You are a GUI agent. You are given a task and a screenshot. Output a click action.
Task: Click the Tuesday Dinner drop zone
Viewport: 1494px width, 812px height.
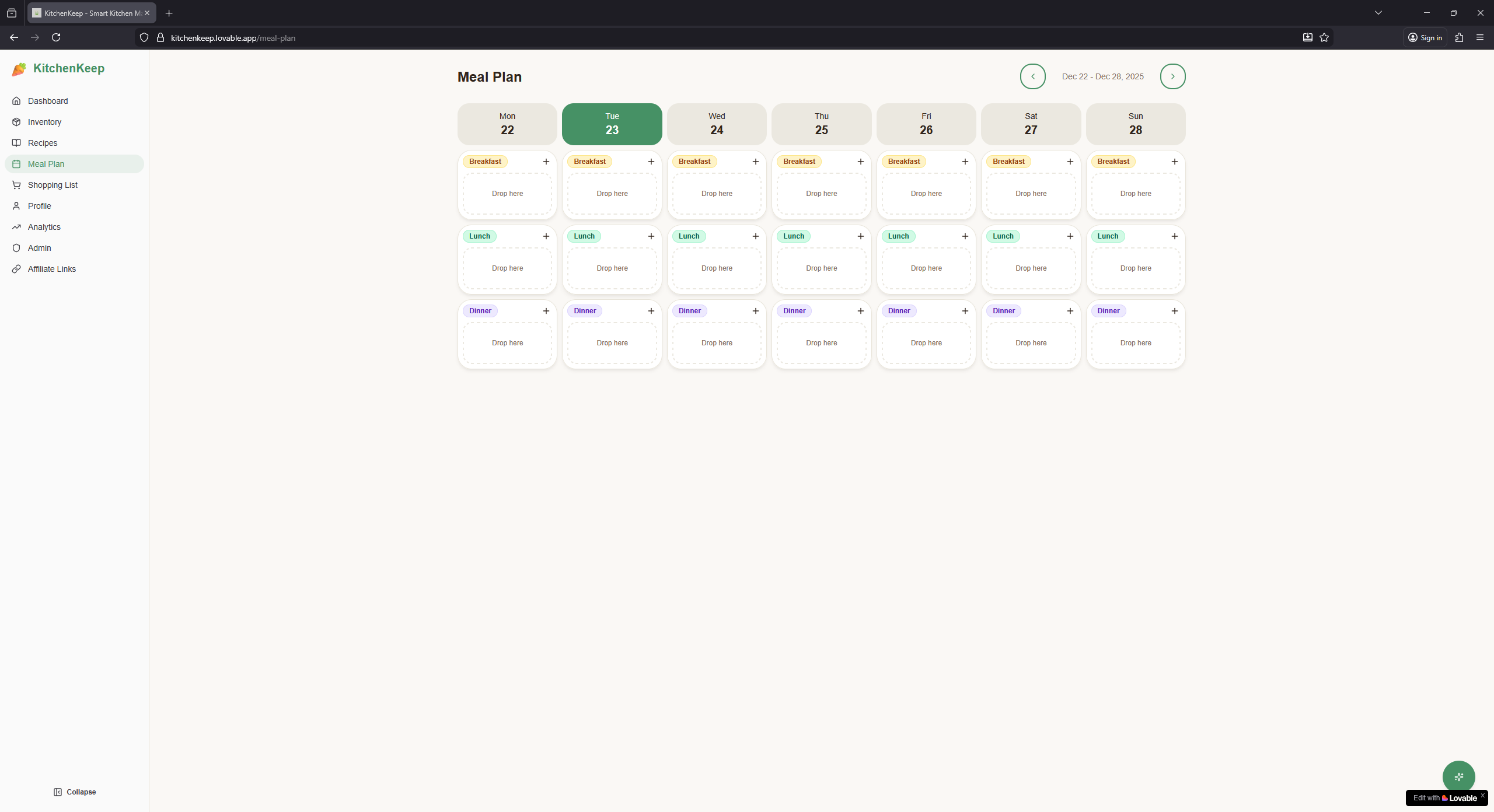coord(612,343)
